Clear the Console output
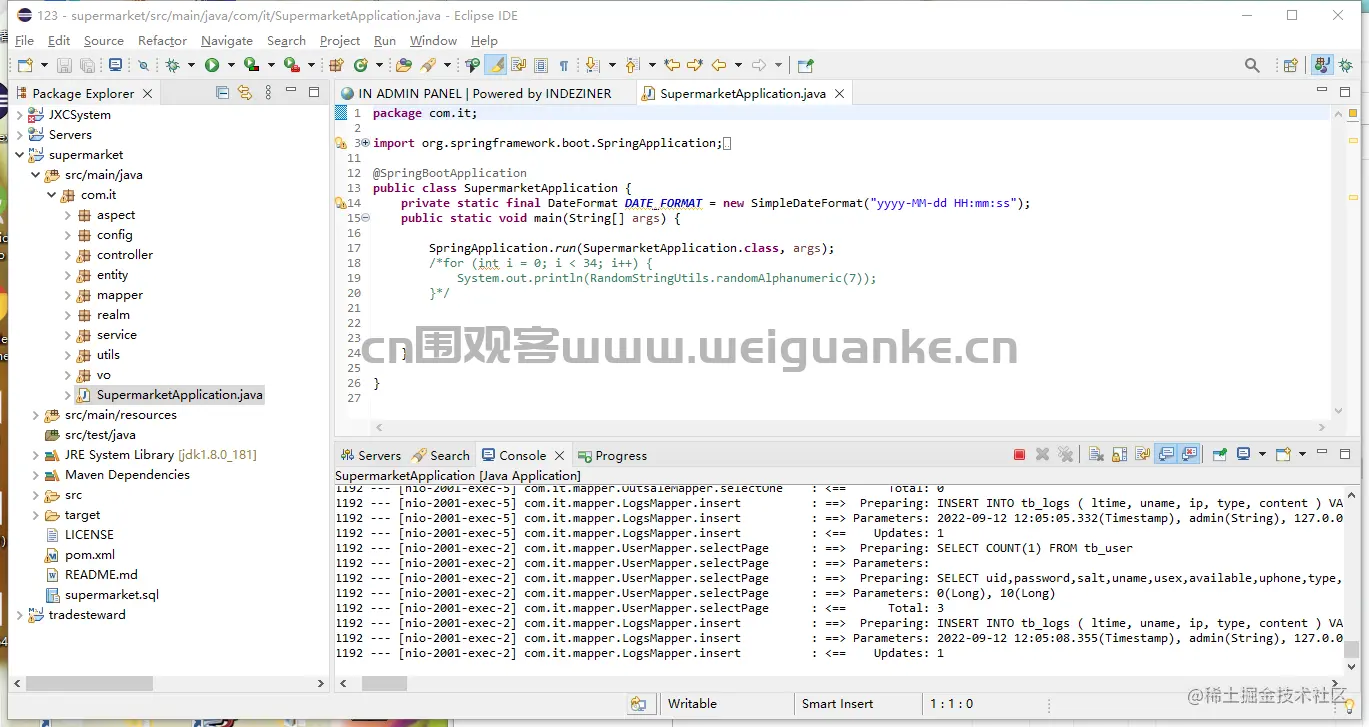The height and width of the screenshot is (727, 1369). [x=1096, y=455]
